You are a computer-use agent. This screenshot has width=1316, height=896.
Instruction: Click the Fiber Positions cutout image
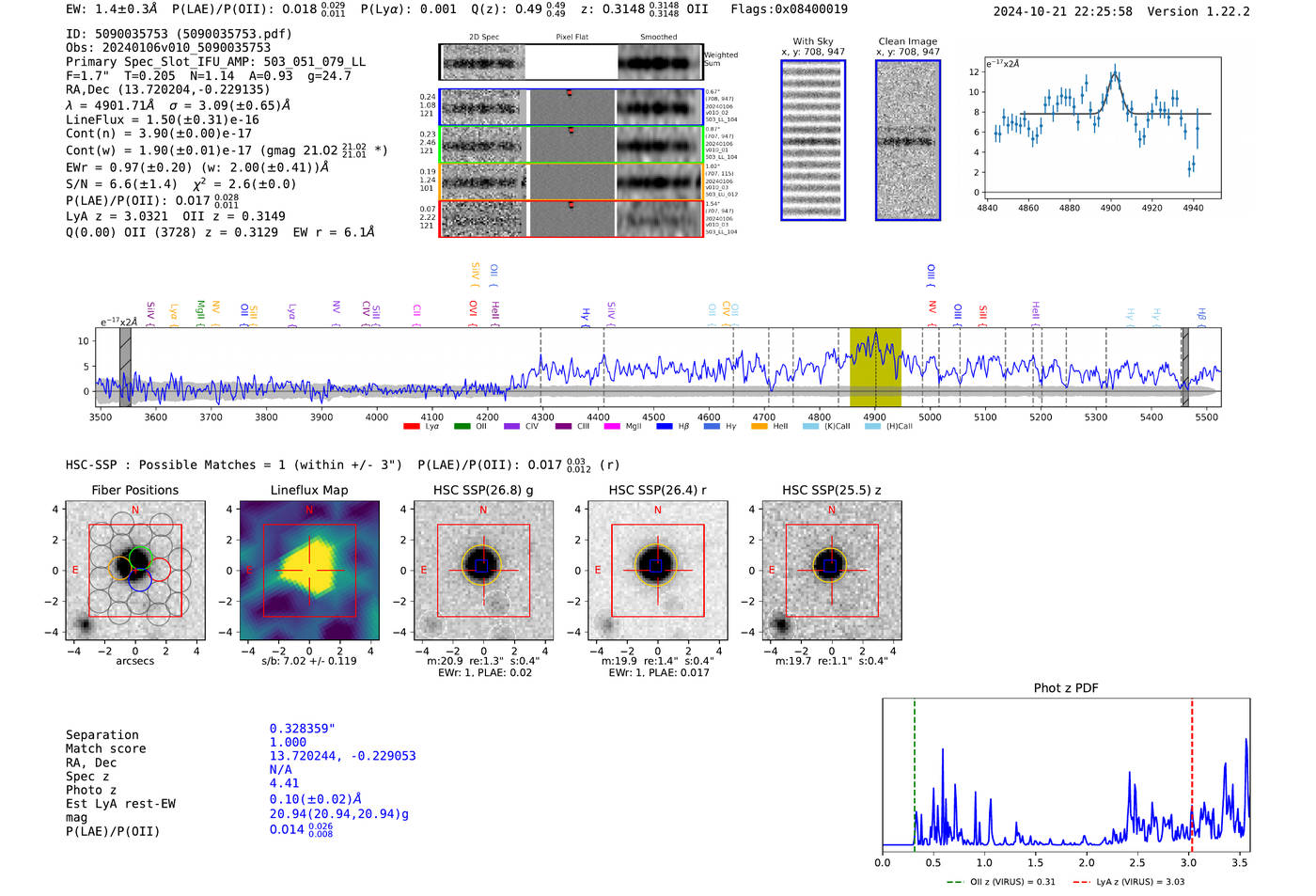click(x=135, y=571)
